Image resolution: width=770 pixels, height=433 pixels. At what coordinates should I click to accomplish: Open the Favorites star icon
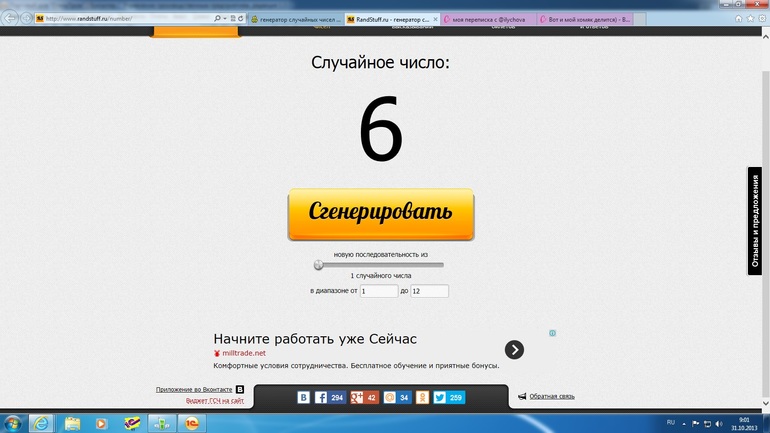pyautogui.click(x=750, y=18)
